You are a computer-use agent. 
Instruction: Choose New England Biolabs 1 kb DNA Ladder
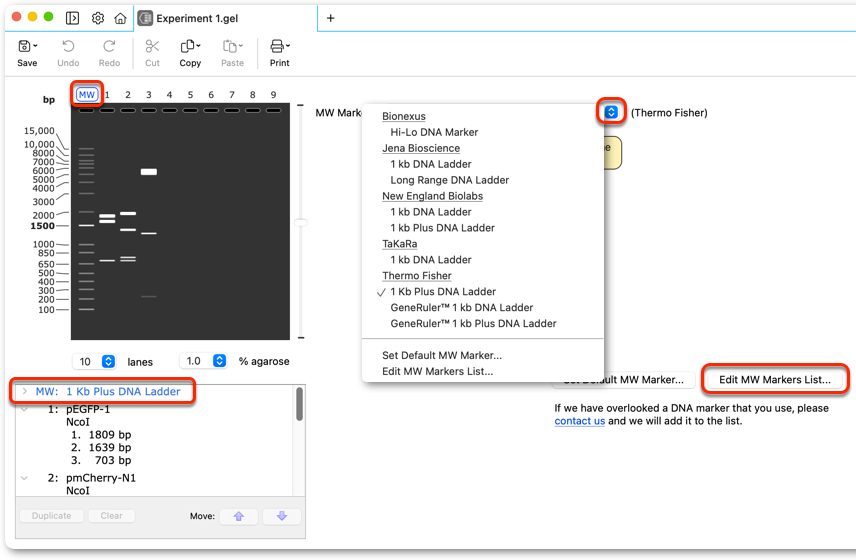pos(431,212)
